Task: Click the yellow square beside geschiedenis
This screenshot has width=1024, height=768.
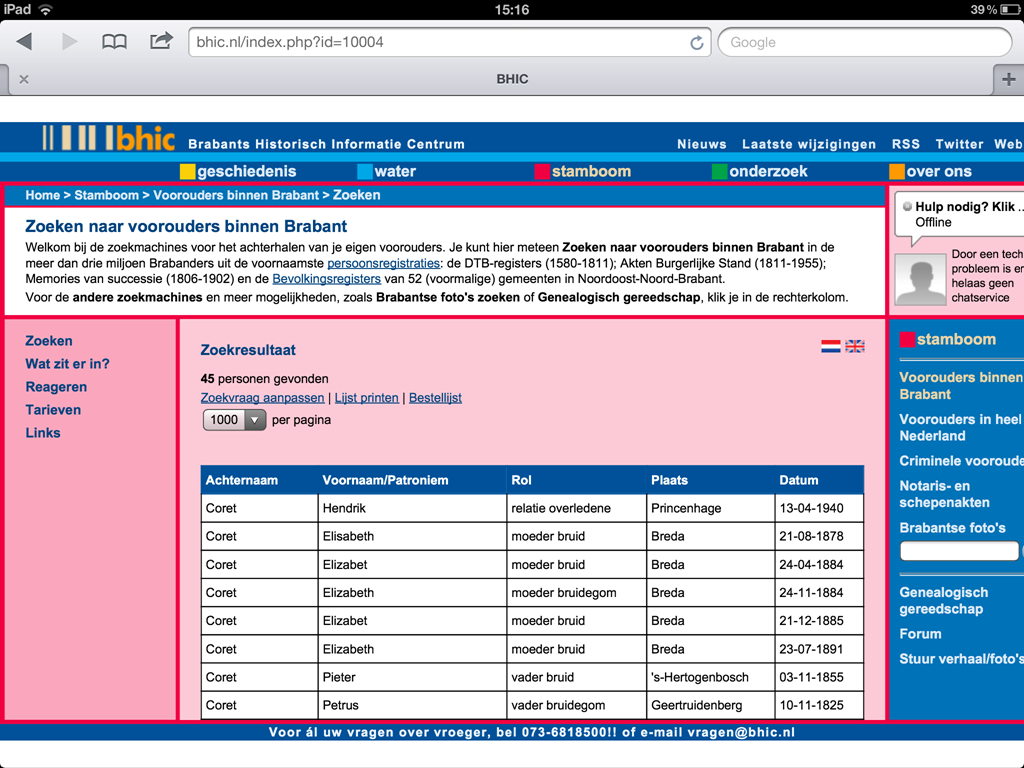Action: [187, 172]
